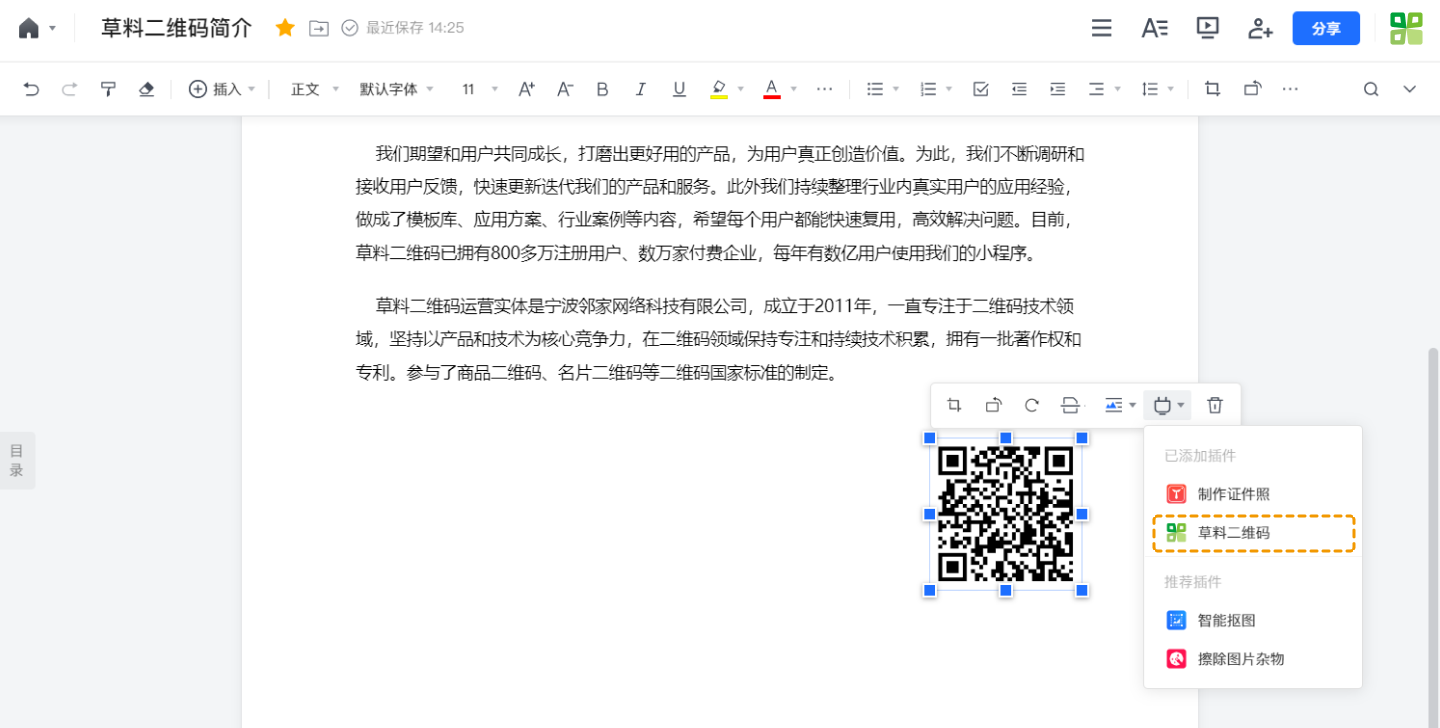The width and height of the screenshot is (1440, 728).
Task: Open the green QR code app icon
Action: click(x=1406, y=28)
